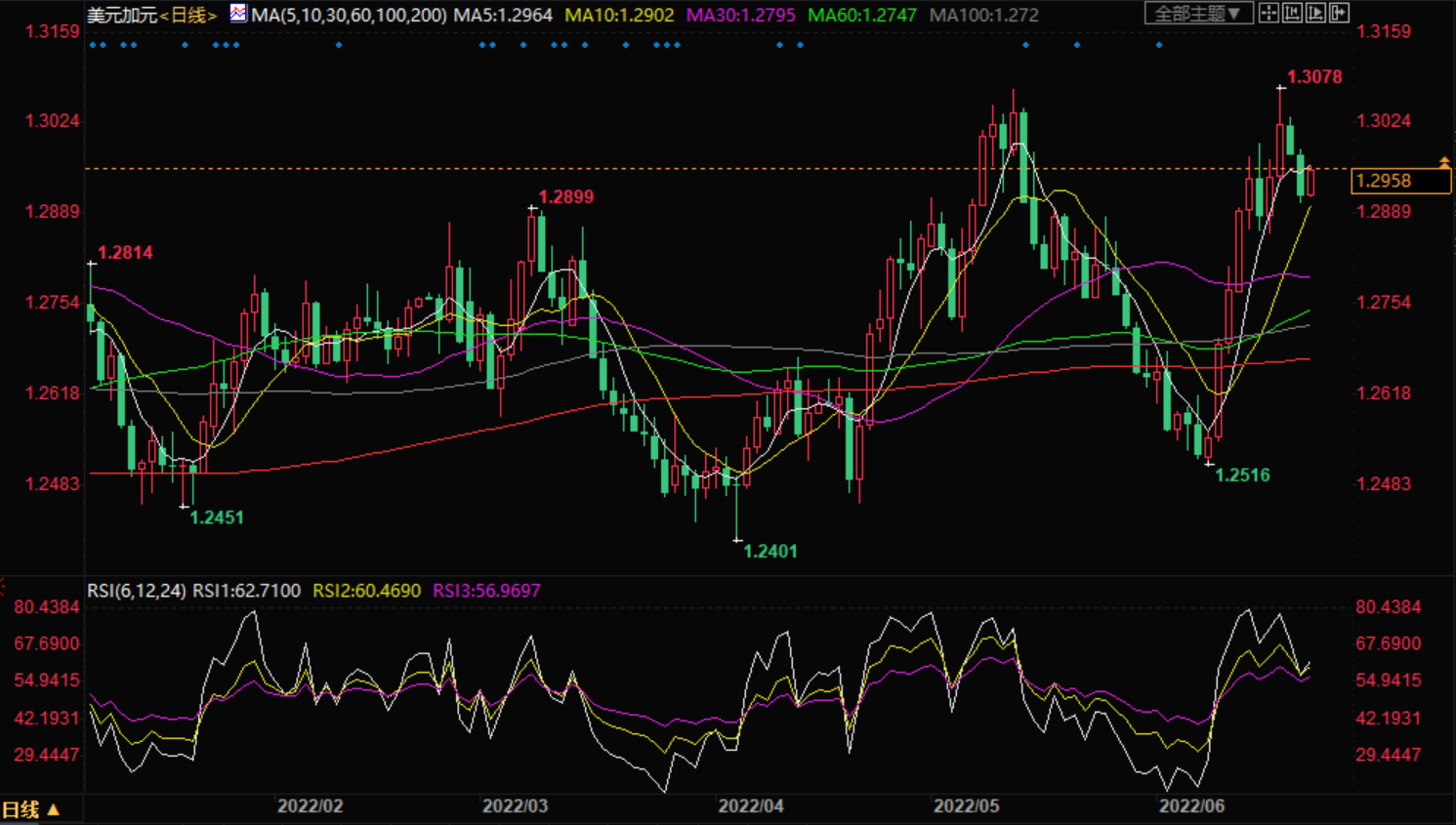Click the first blue event dot at top left
1456x825 pixels.
(93, 45)
